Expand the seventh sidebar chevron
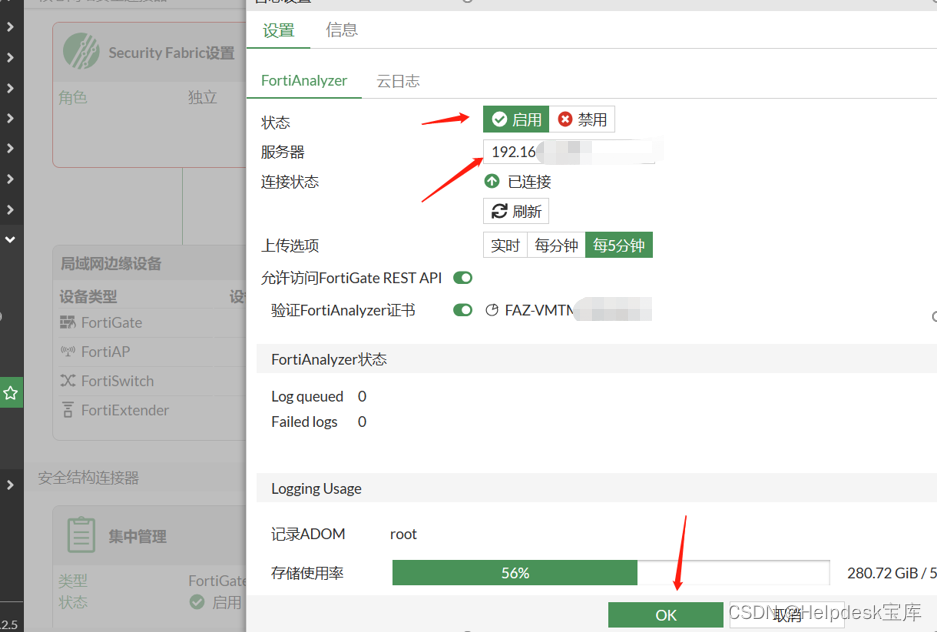 coord(11,209)
